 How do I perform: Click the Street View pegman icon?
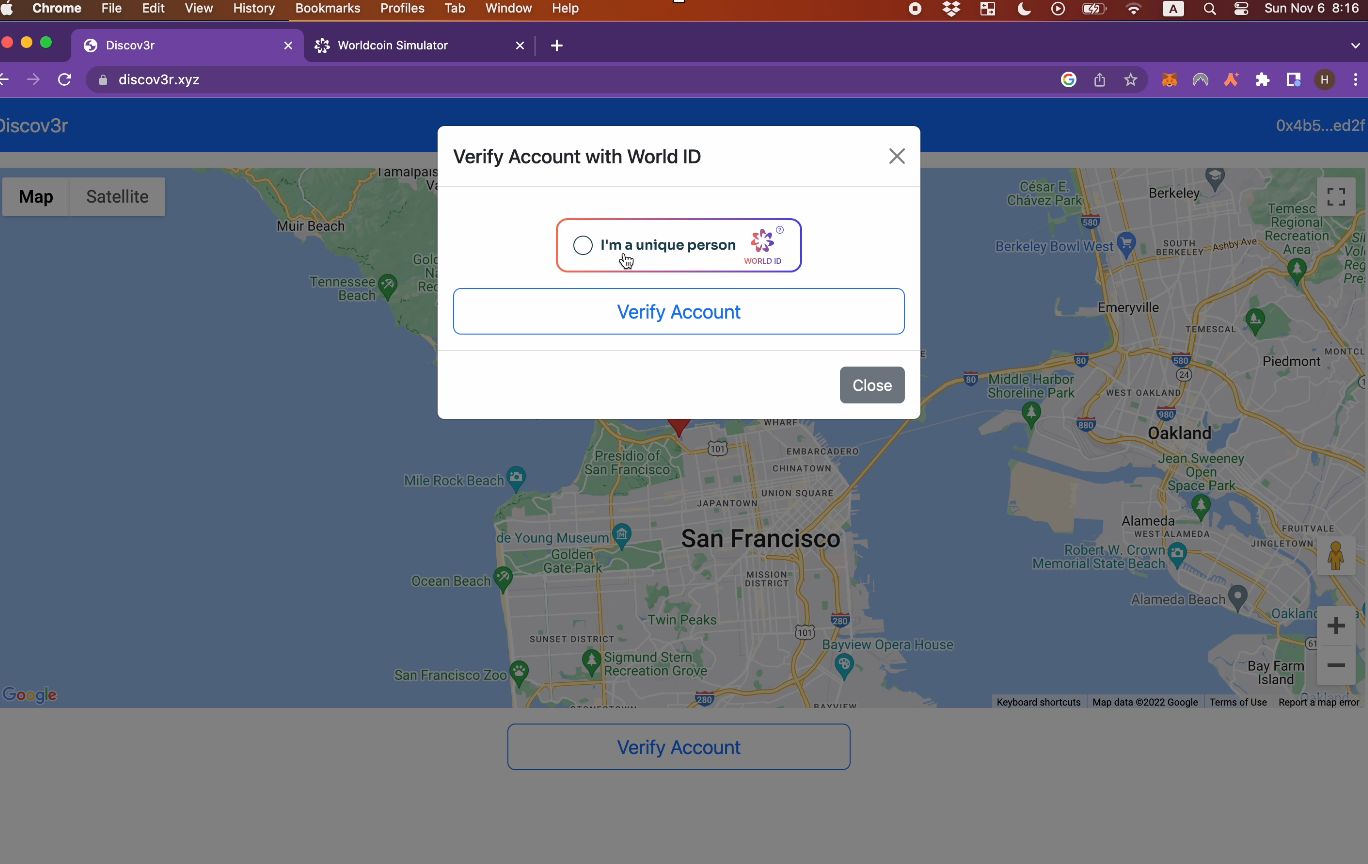[x=1336, y=555]
